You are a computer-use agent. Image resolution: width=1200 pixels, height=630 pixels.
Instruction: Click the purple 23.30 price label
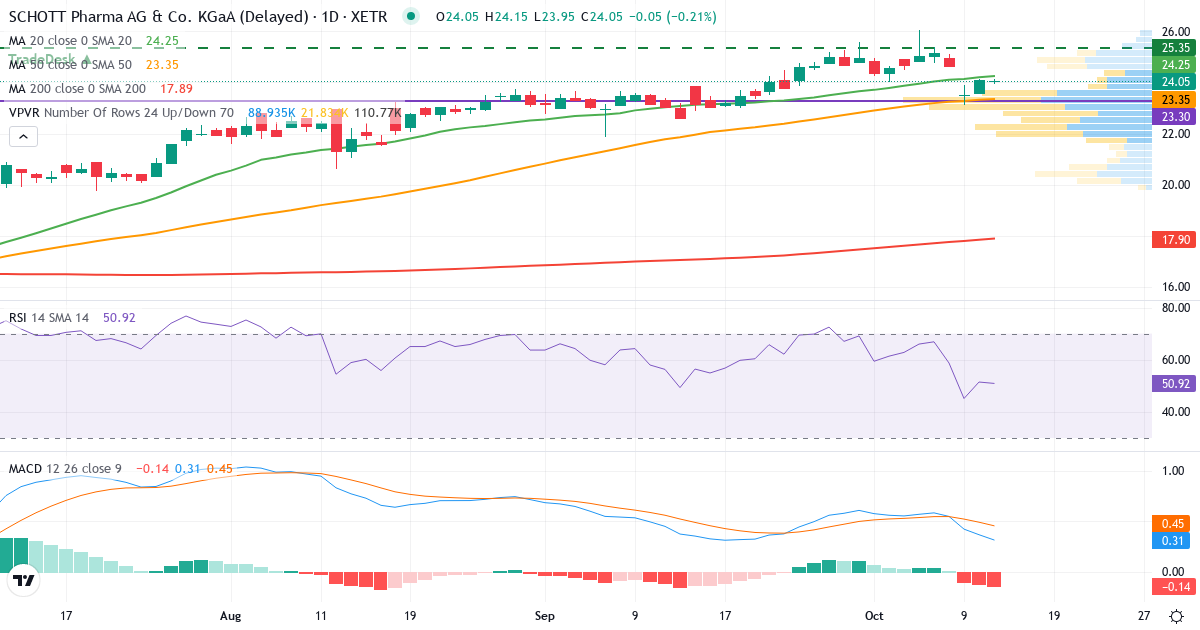pos(1172,117)
